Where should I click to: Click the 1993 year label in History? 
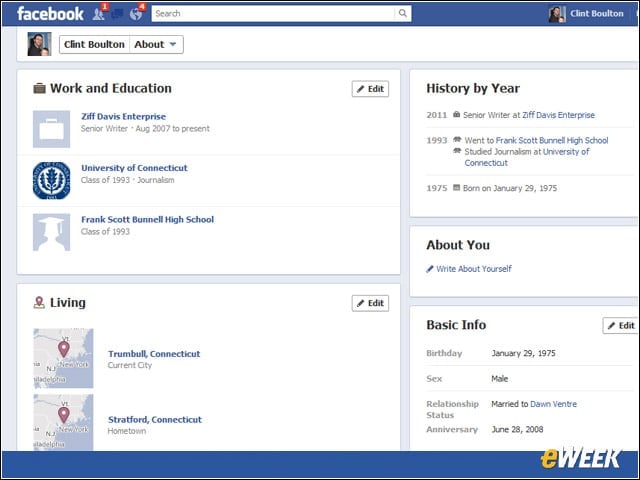pos(437,140)
